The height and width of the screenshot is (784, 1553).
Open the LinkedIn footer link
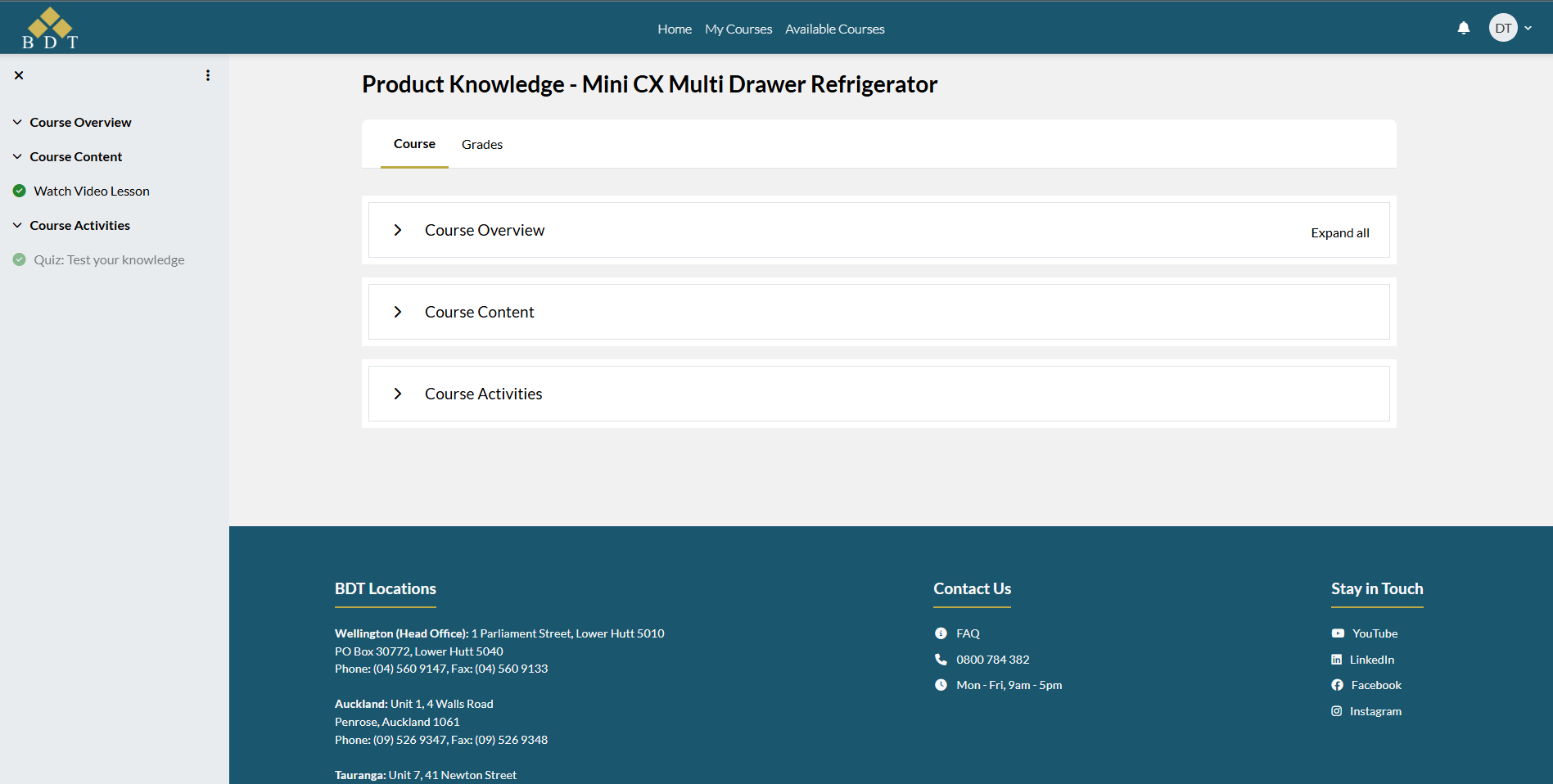(x=1372, y=660)
